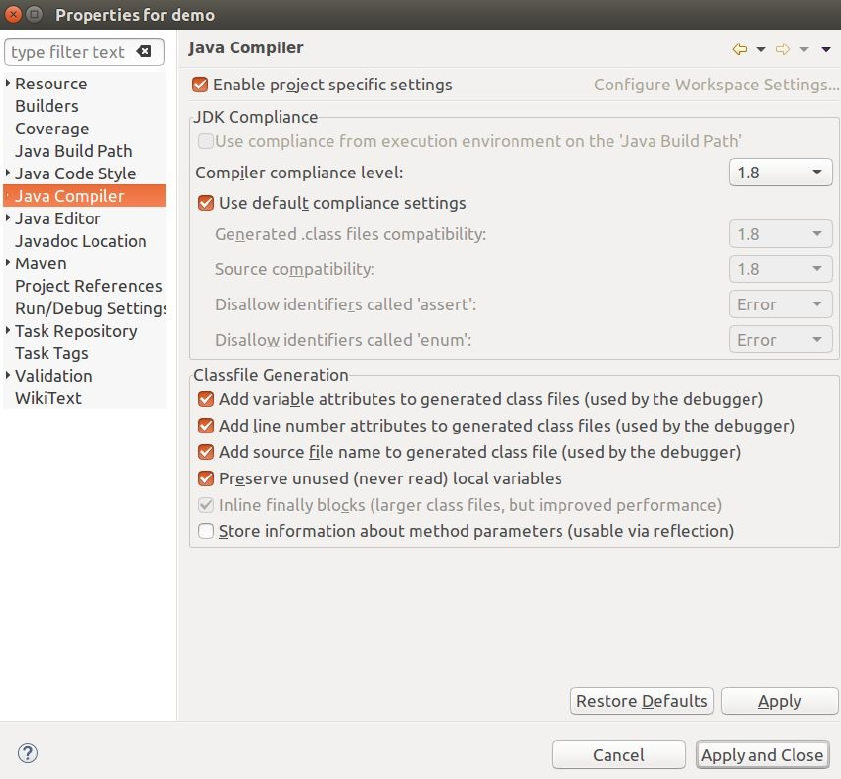Viewport: 841px width, 779px height.
Task: Click the type filter text field
Action: click(68, 52)
